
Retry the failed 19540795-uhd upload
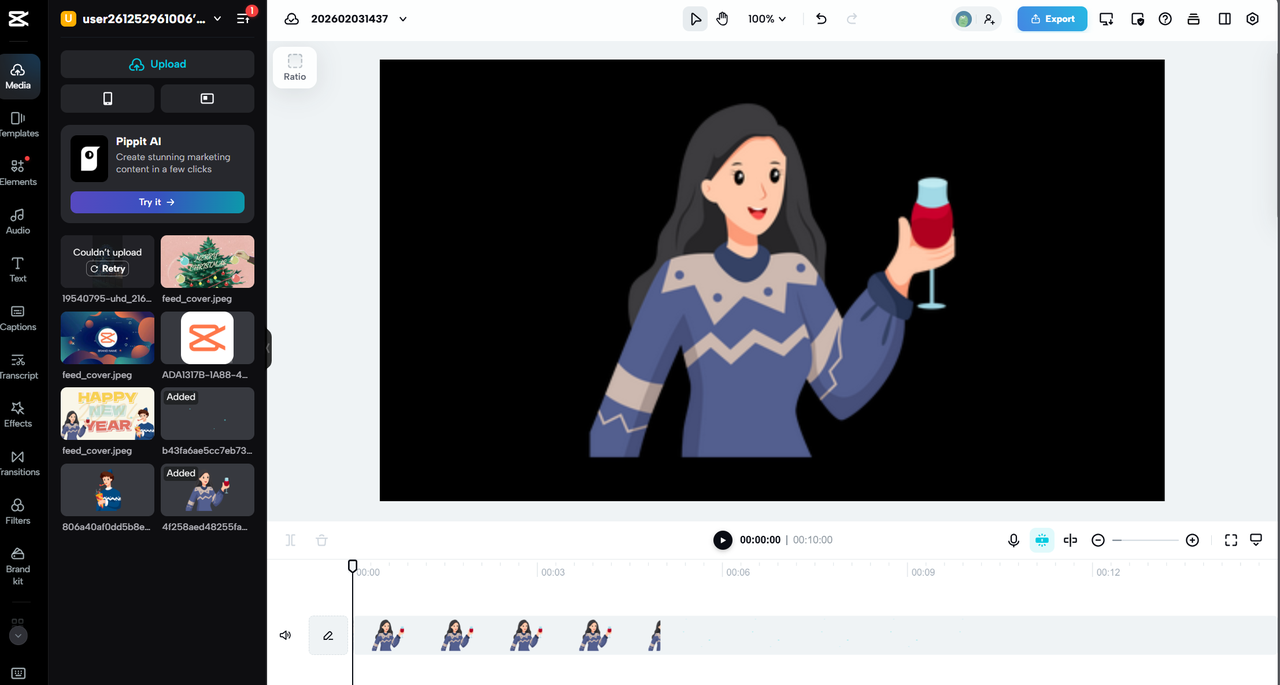(107, 268)
